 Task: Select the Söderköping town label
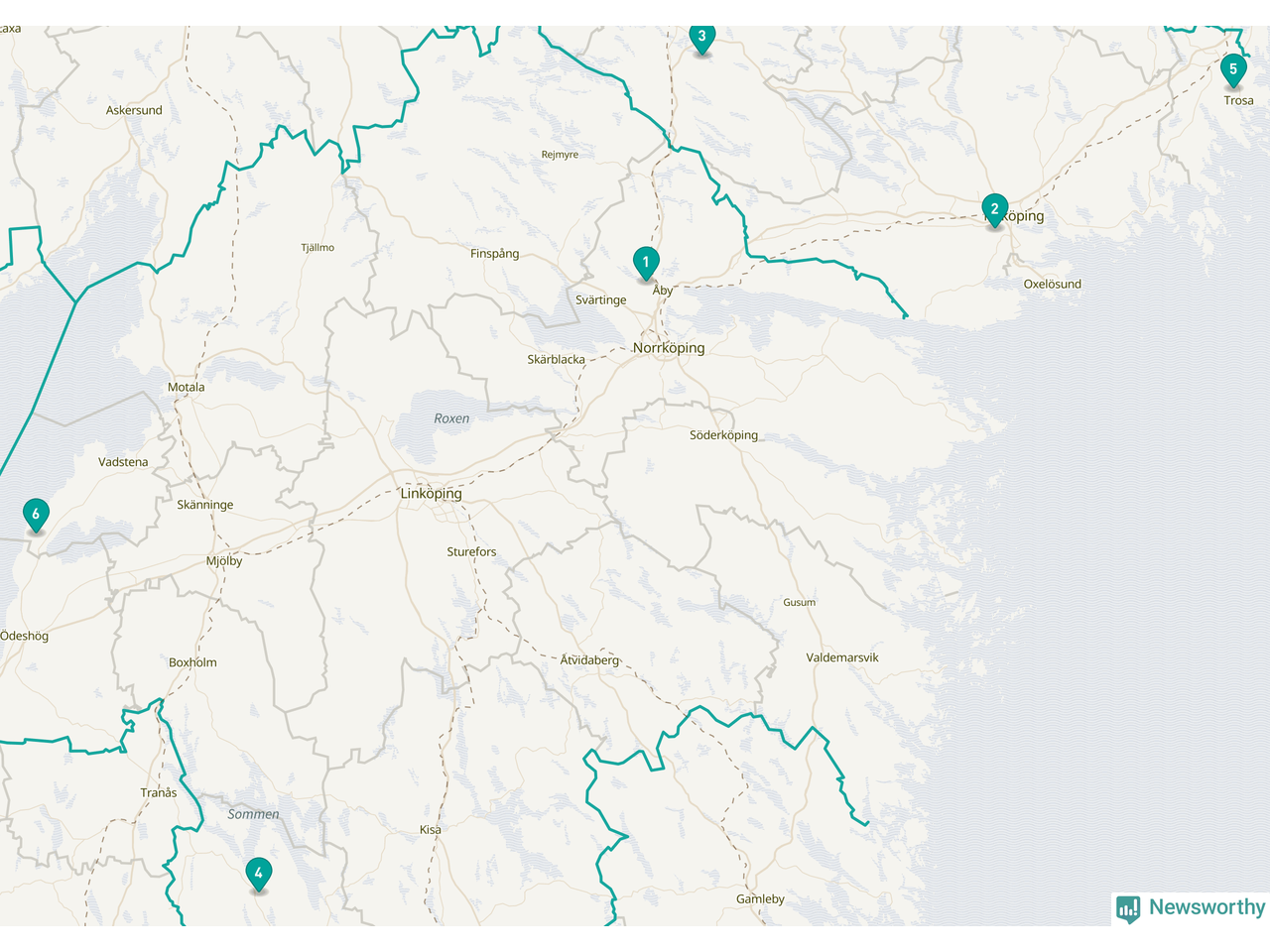pyautogui.click(x=723, y=435)
